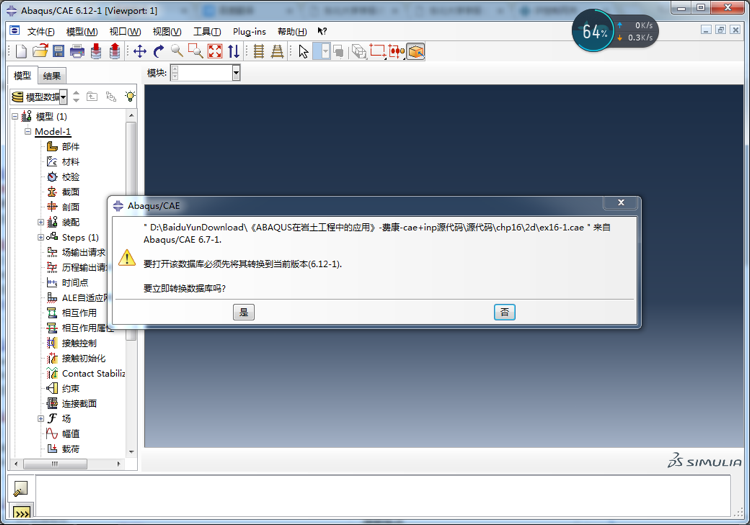The image size is (750, 525).
Task: Click the model tree horizontal scrollbar
Action: coord(55,464)
